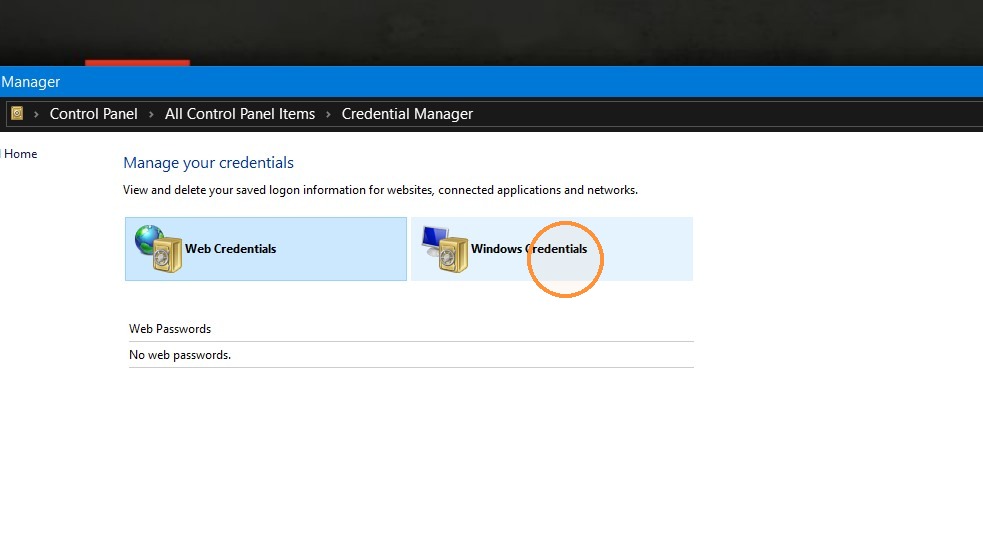Click the Web Passwords section heading
Image resolution: width=983 pixels, height=549 pixels.
(x=170, y=329)
